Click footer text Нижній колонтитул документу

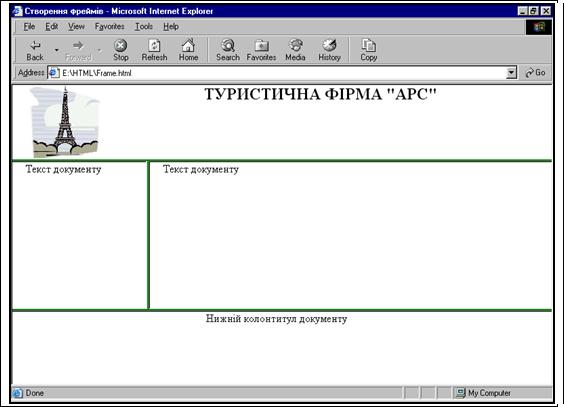pos(277,319)
